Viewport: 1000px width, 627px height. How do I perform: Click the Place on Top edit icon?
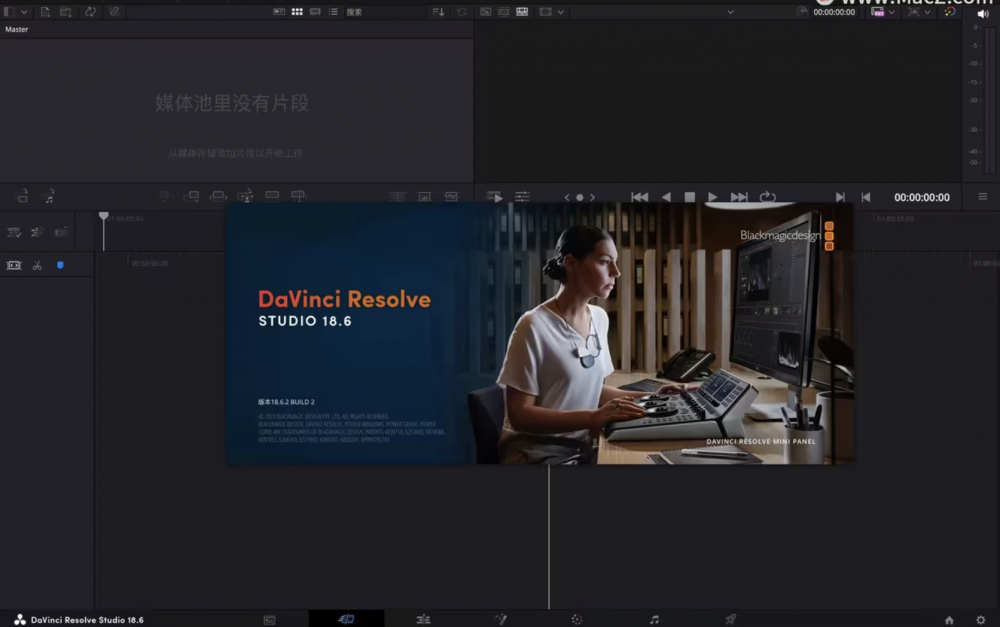pos(272,196)
